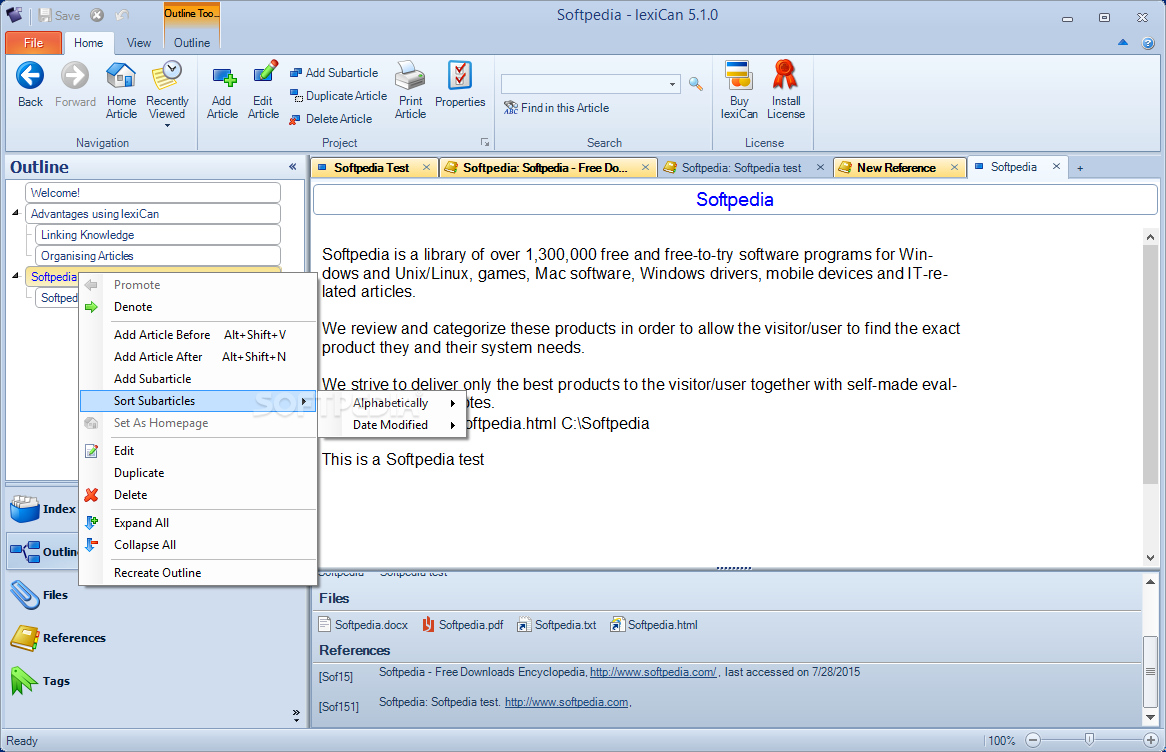Click inside the search input field

[x=584, y=84]
